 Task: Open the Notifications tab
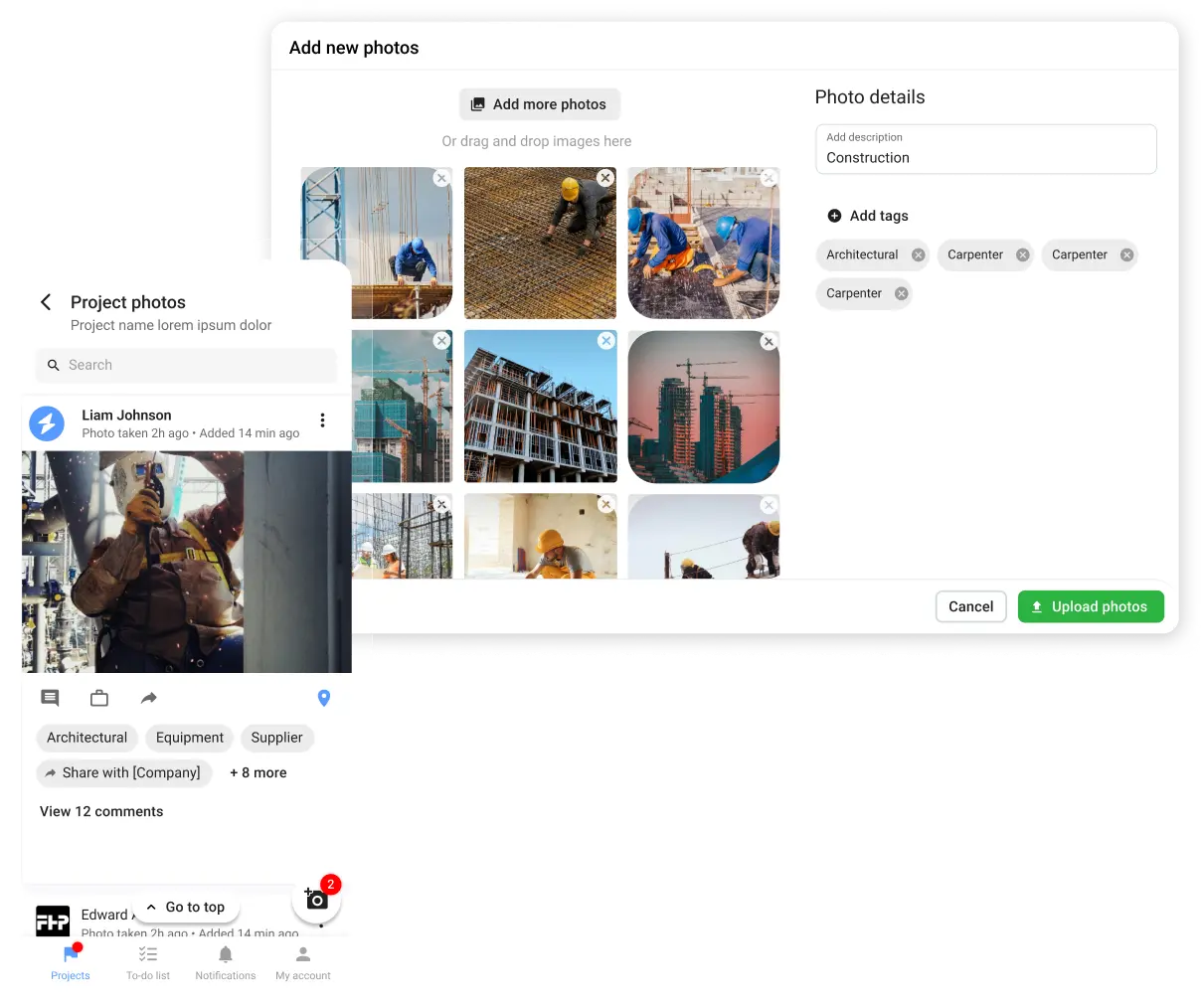point(226,962)
